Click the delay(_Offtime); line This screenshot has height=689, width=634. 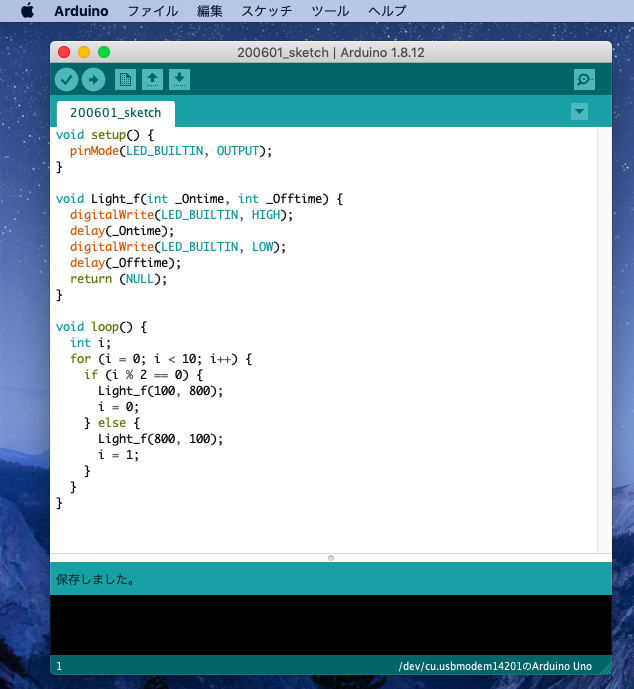[126, 263]
